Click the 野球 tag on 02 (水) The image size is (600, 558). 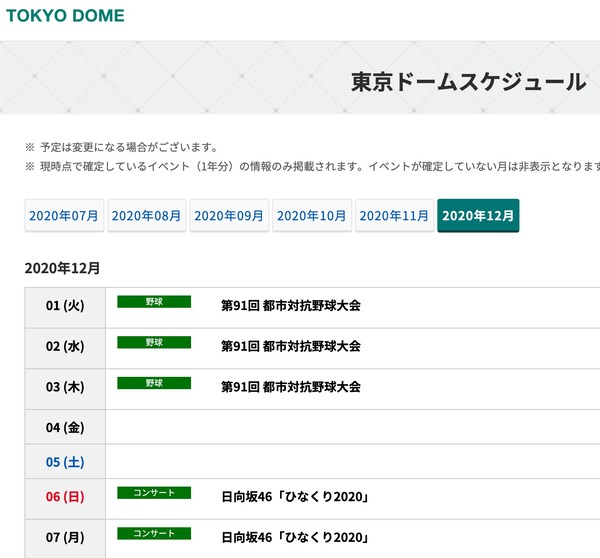(x=154, y=342)
